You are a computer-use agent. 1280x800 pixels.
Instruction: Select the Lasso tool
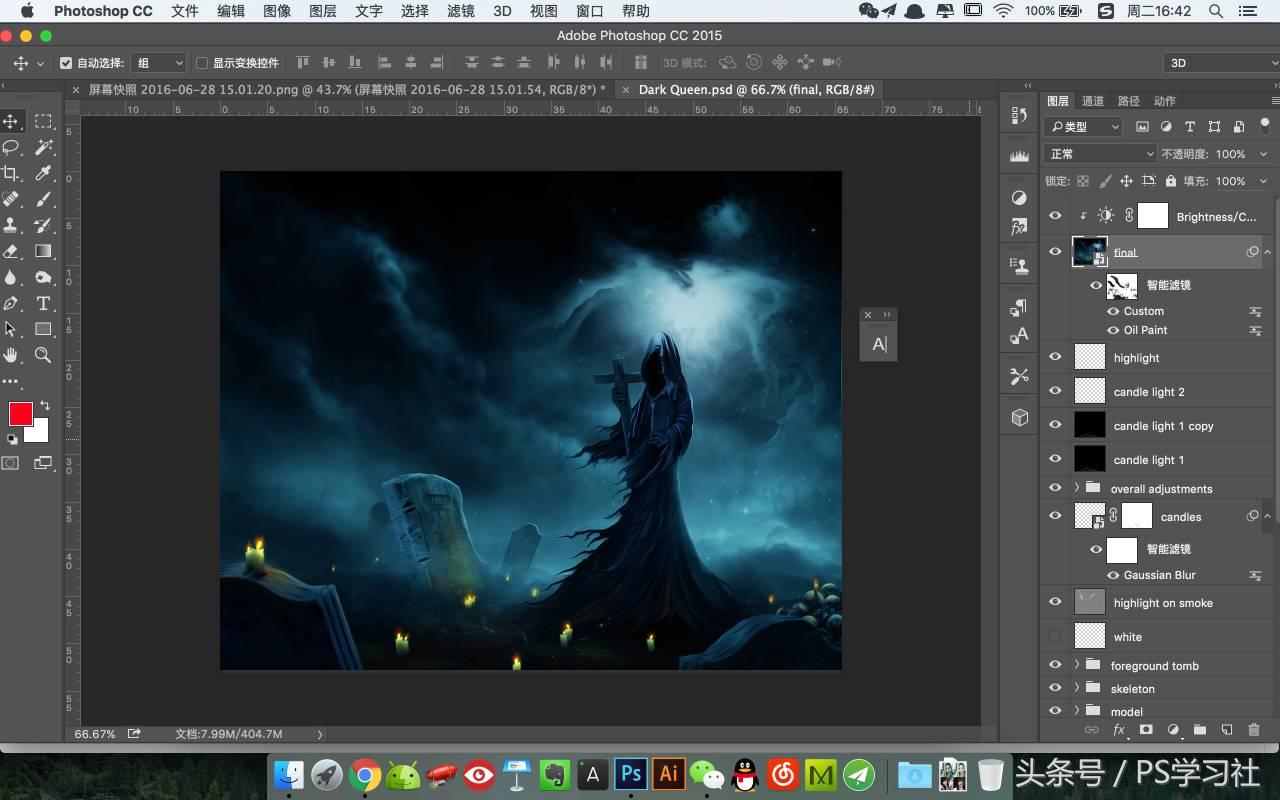click(13, 147)
